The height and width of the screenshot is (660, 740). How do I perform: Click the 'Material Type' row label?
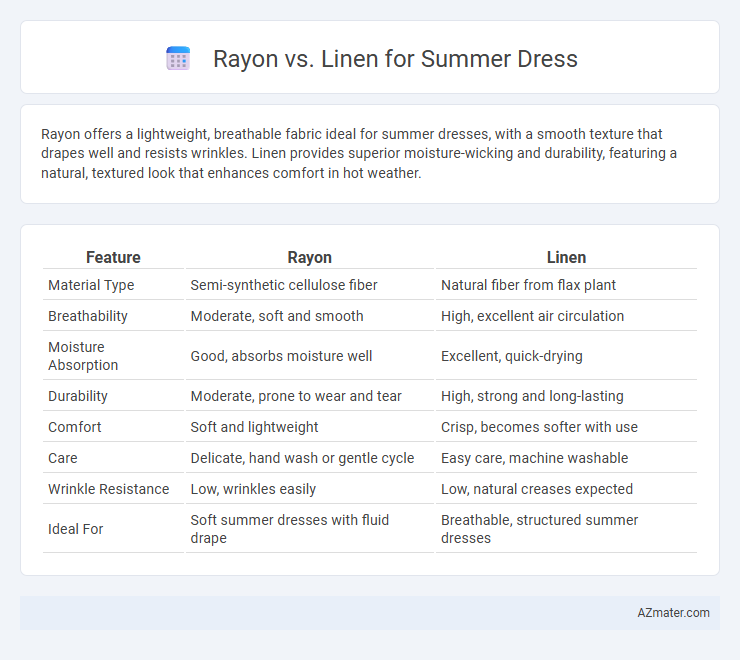(91, 285)
